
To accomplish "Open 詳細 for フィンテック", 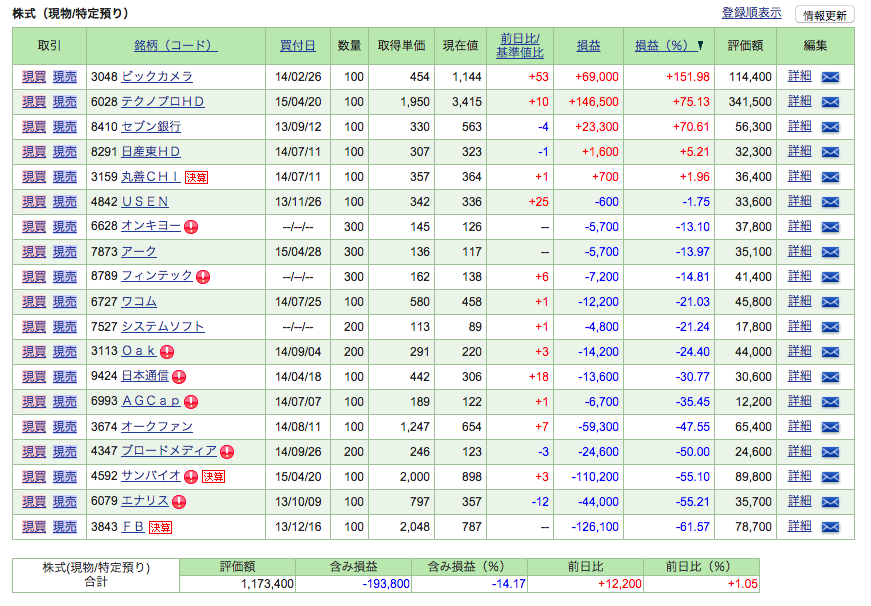I will coord(800,277).
